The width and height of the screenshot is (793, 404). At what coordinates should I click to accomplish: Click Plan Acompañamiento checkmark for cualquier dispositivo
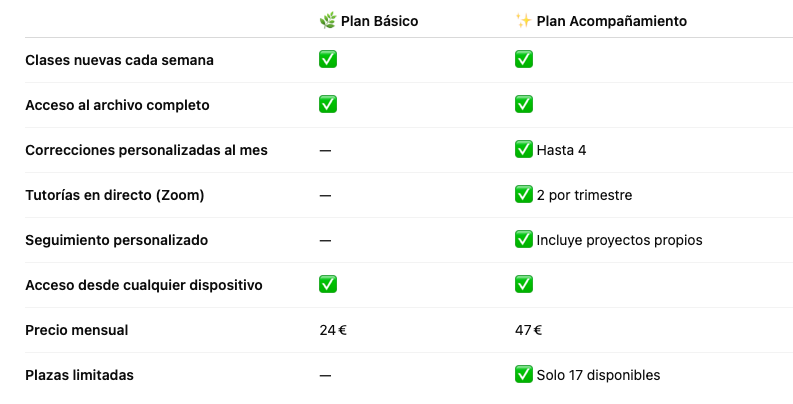point(523,285)
